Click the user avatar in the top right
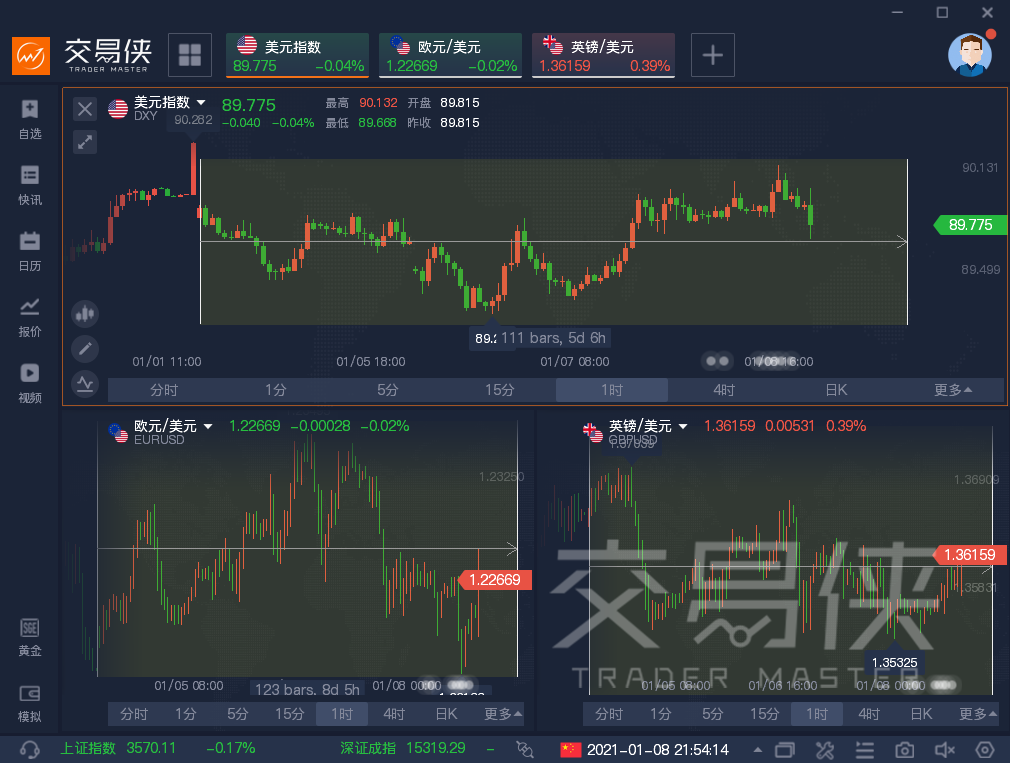This screenshot has height=763, width=1010. [x=968, y=54]
